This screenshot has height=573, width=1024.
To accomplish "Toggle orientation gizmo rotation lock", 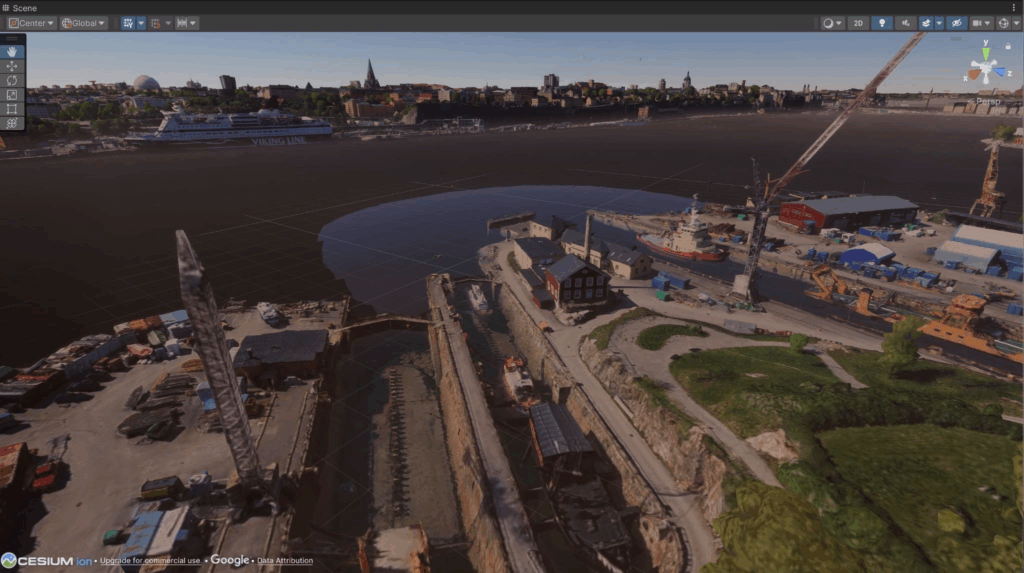I will (x=1008, y=46).
